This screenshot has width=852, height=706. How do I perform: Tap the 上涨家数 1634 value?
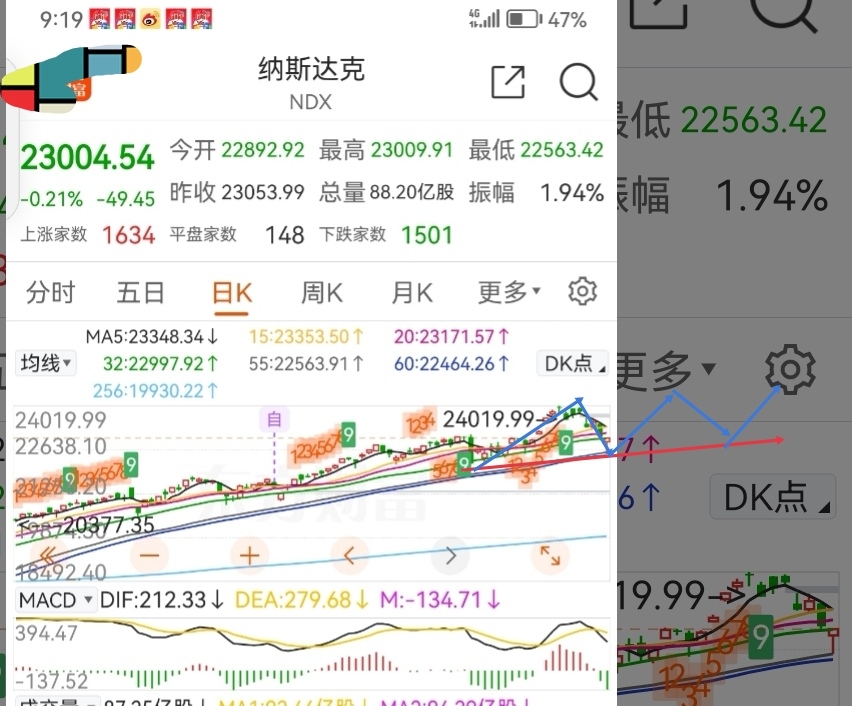coord(129,235)
